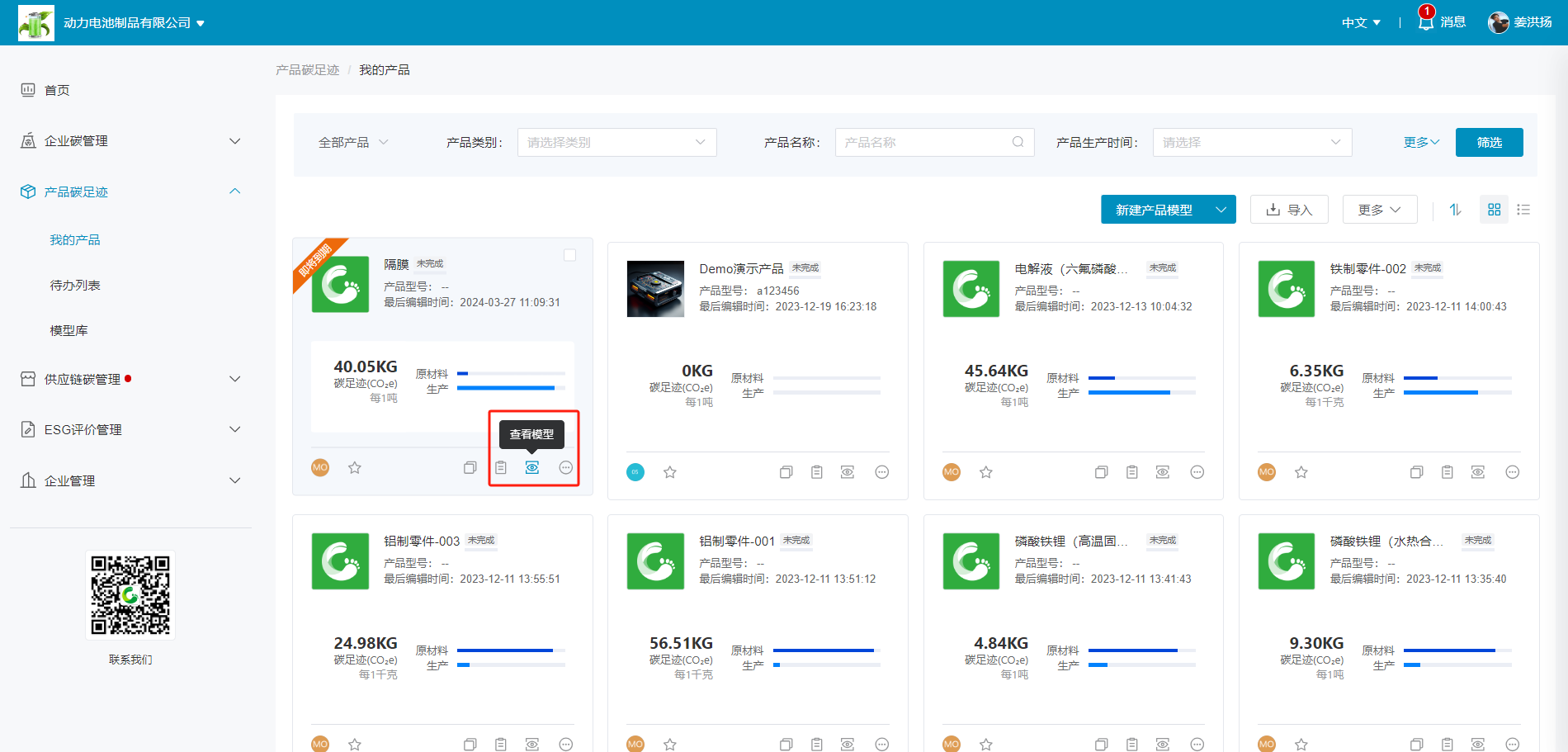Viewport: 1568px width, 752px height.
Task: Go to 模型库 in sidebar menu
Action: 68,330
